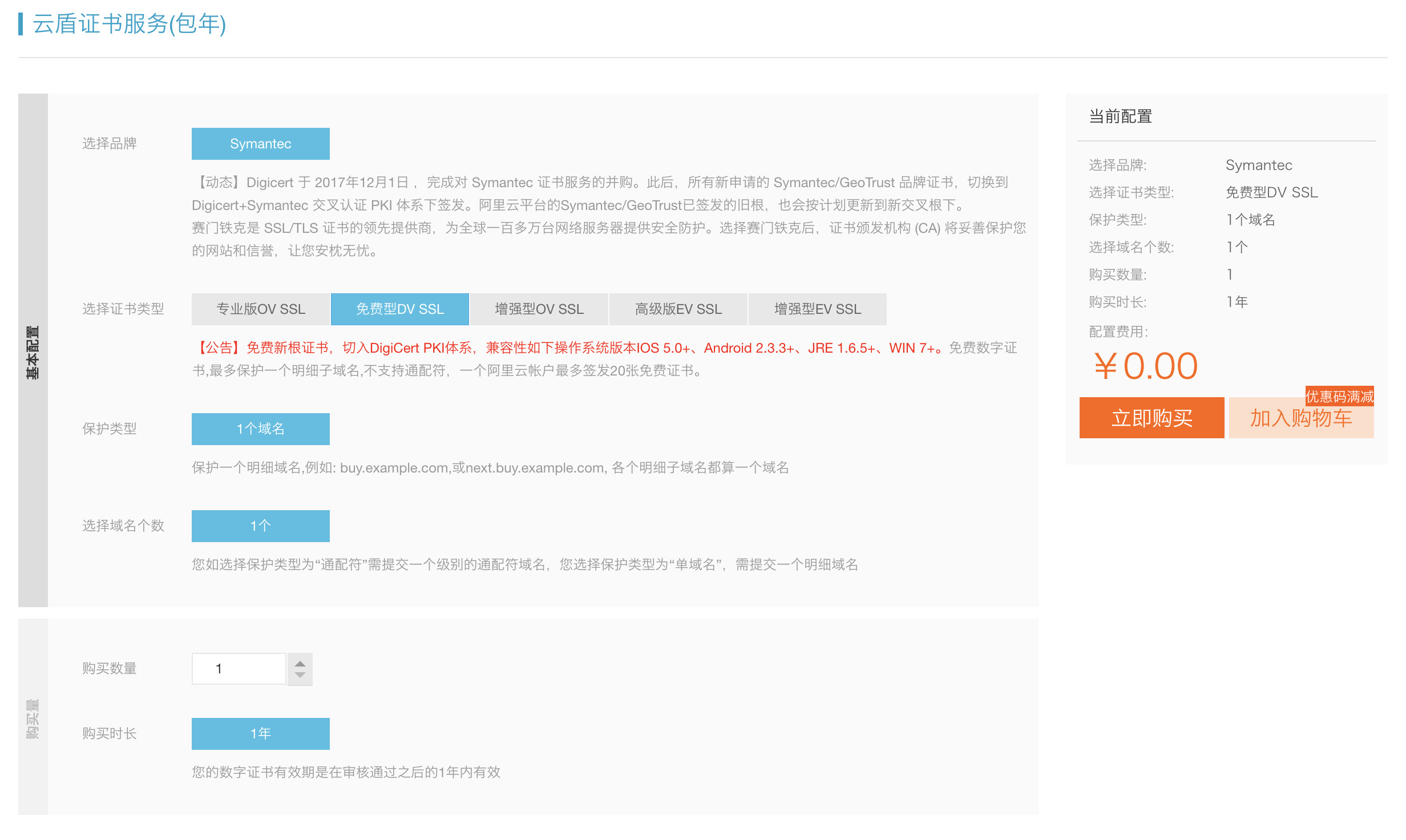
Task: Click the 立即购买 button
Action: [1151, 418]
